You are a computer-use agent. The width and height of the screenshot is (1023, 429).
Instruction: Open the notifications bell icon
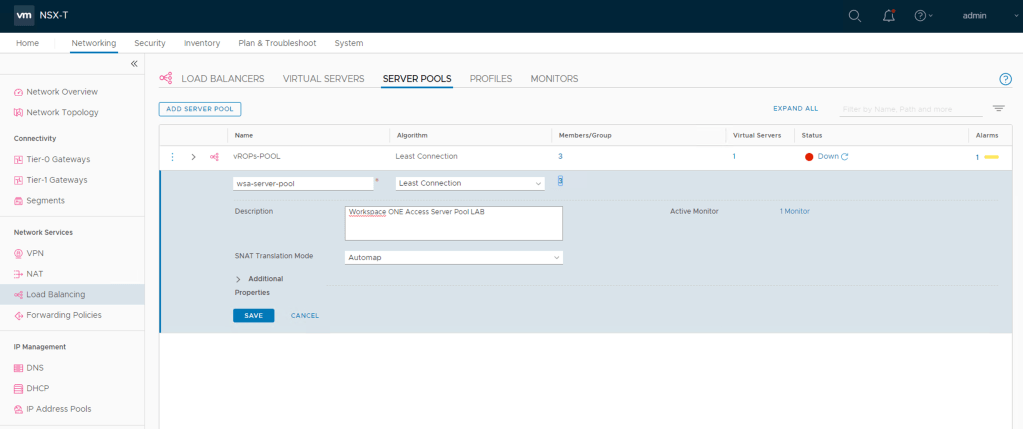pos(887,16)
